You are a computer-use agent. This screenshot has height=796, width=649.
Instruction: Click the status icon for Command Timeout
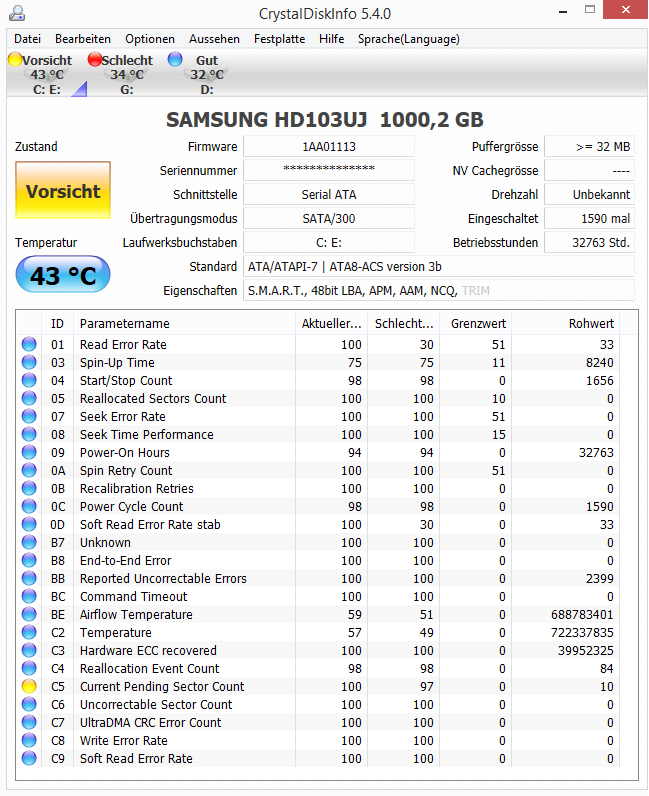[29, 596]
